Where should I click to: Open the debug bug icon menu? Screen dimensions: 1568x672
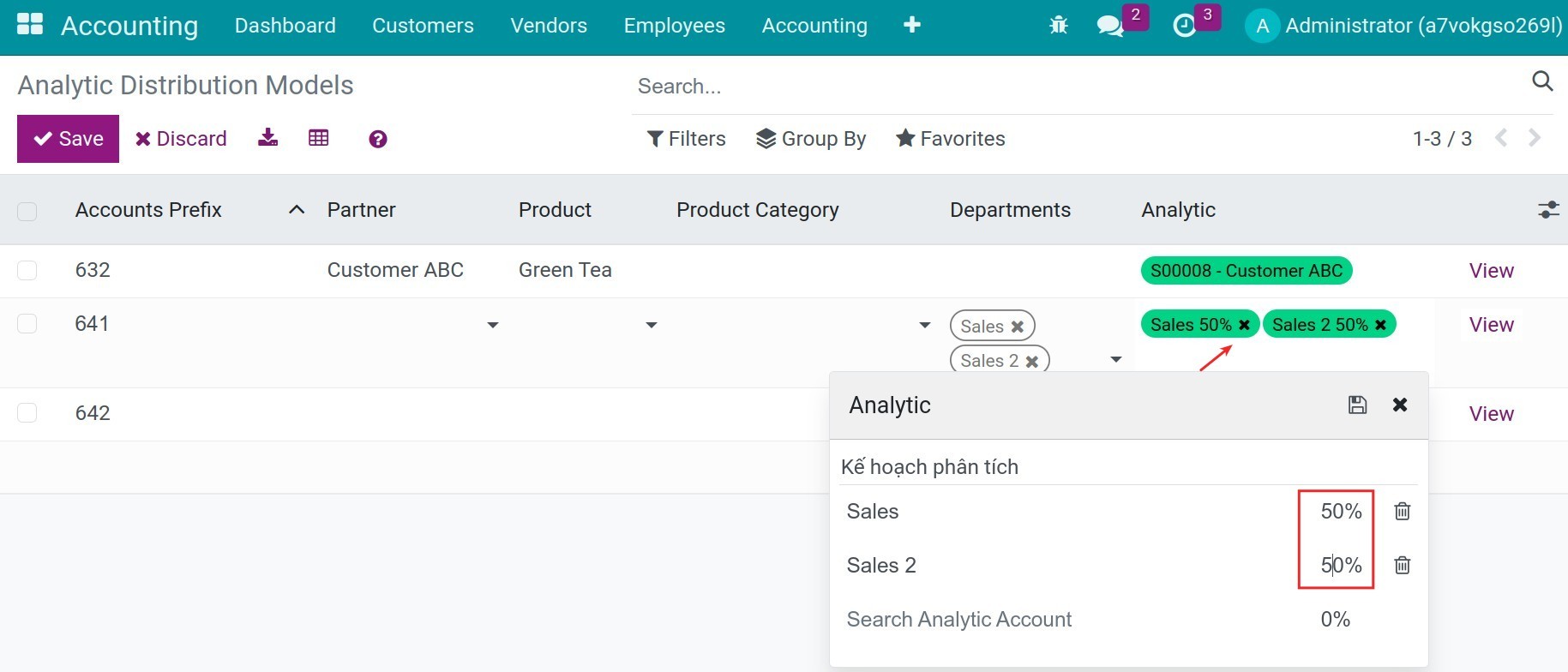pyautogui.click(x=1059, y=26)
